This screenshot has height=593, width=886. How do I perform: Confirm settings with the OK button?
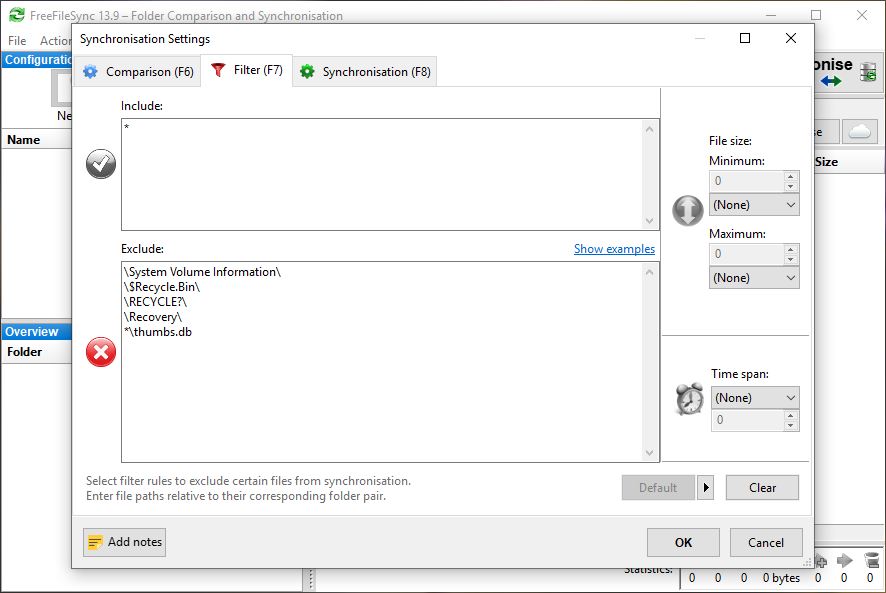click(683, 543)
